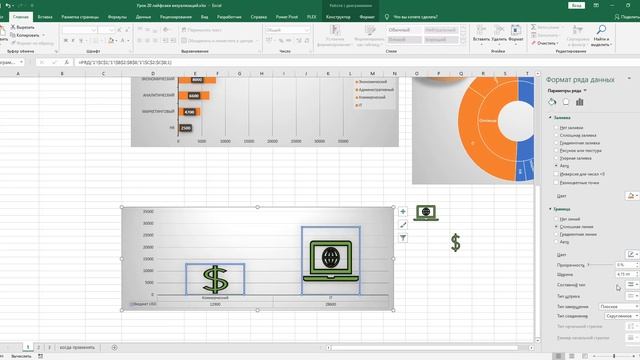640x360 pixels.
Task: Apply the 'Нейтральный' cell style
Action: [x=441, y=30]
